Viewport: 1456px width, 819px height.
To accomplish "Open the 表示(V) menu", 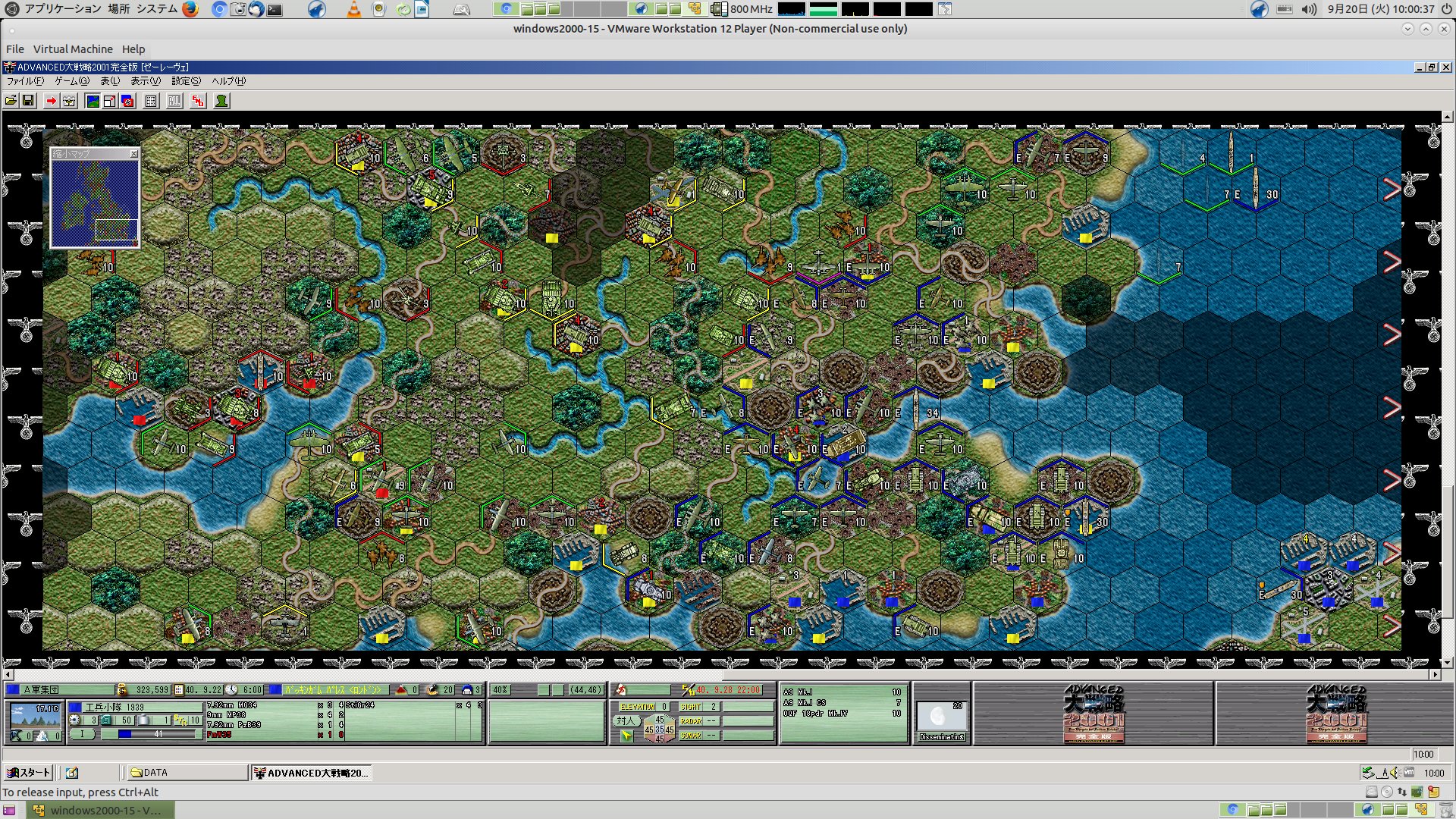I will [x=146, y=81].
